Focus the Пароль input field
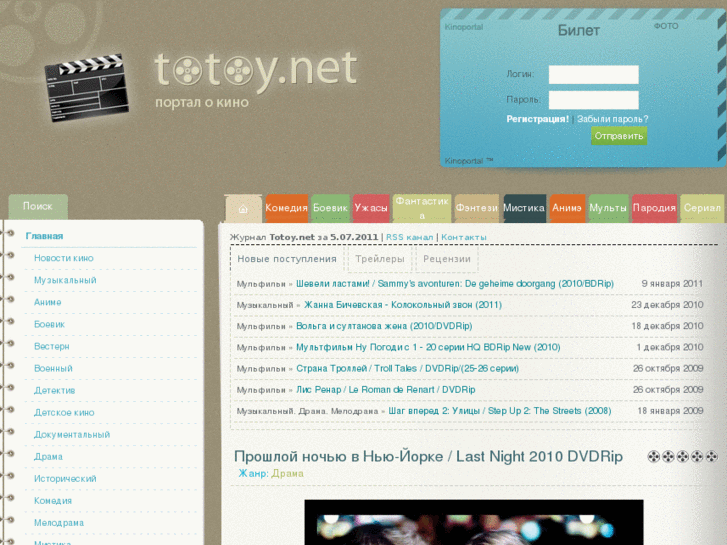 593,100
